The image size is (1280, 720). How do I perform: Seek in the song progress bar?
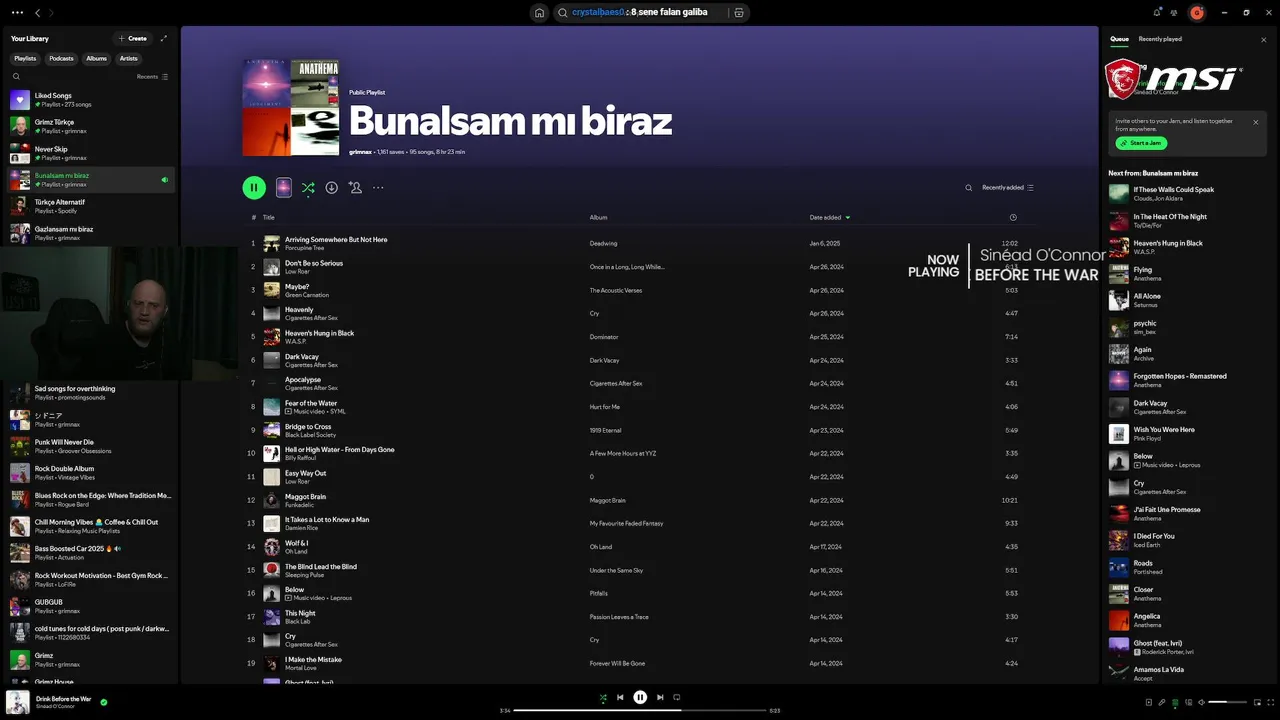(640, 710)
